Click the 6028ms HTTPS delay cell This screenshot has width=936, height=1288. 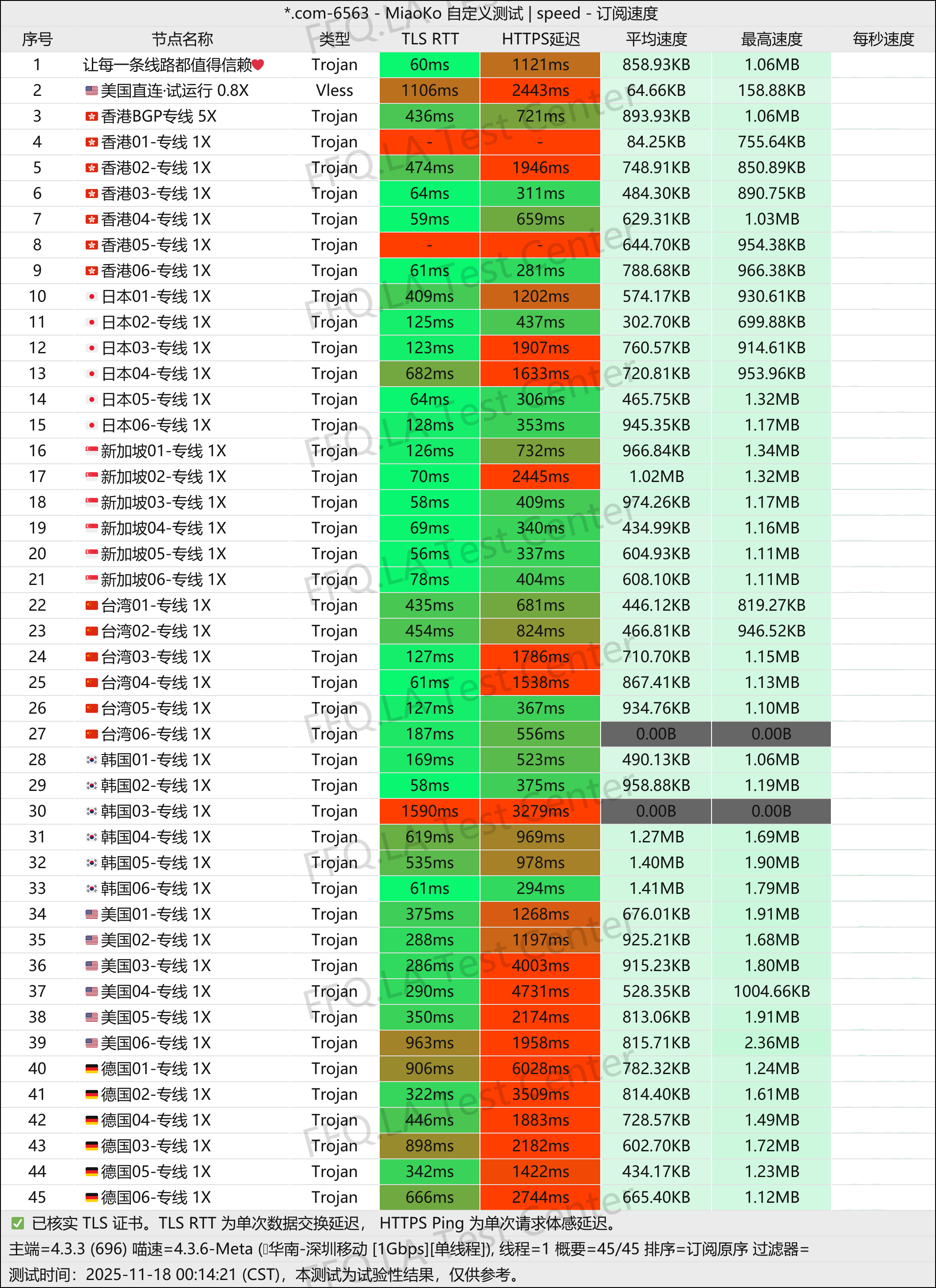point(540,1069)
